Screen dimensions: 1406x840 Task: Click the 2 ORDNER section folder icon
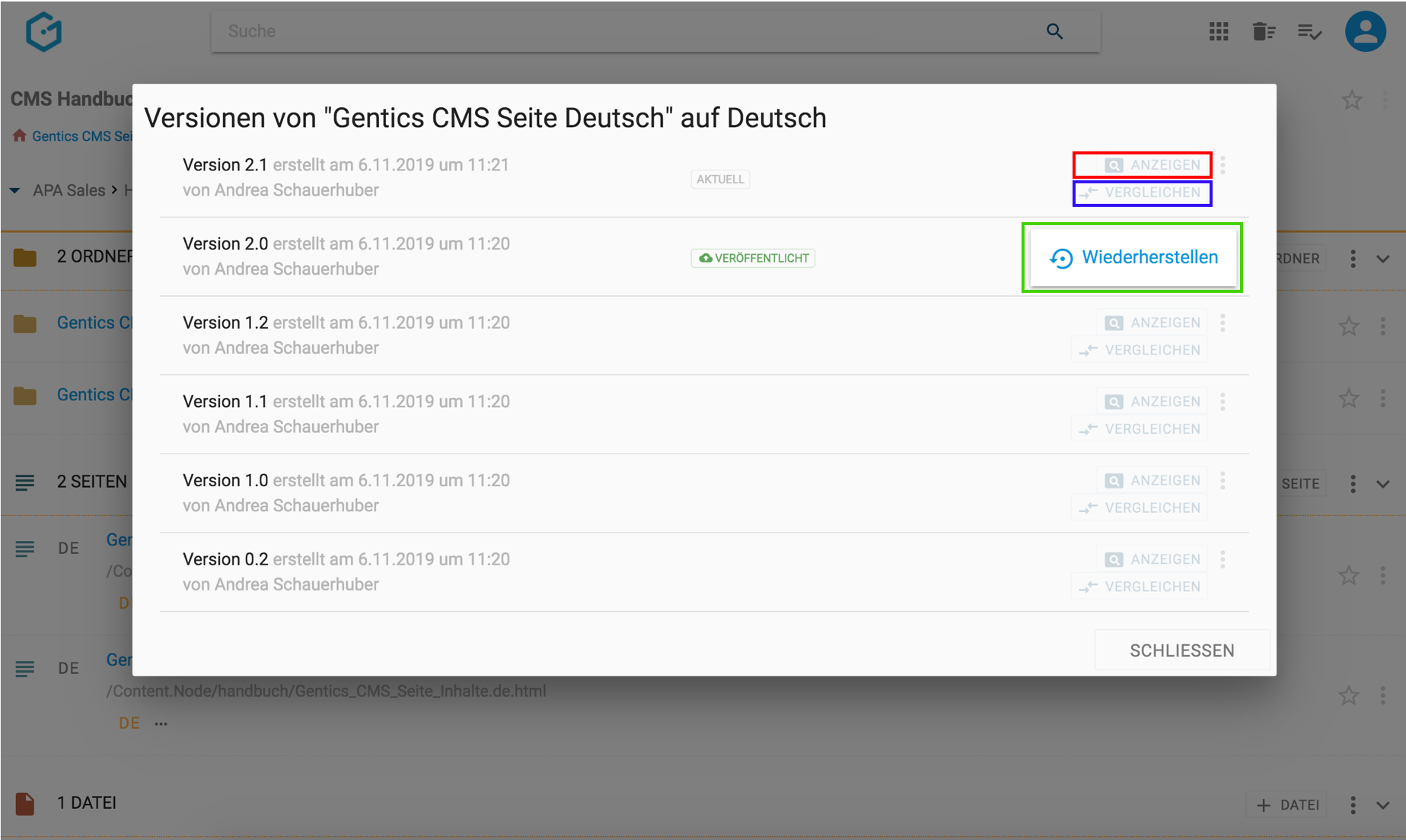25,257
